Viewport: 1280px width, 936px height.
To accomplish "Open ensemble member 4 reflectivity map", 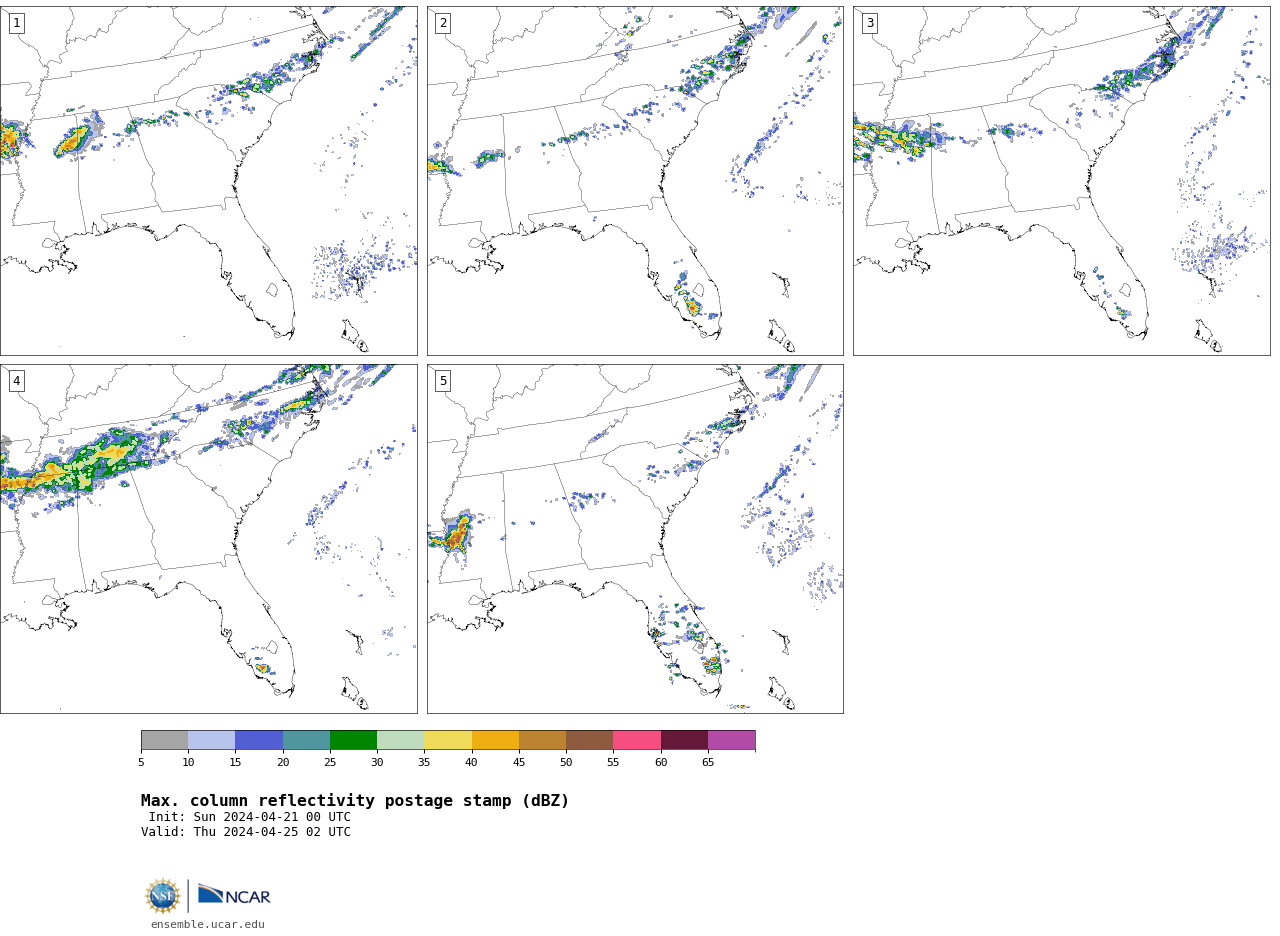I will pyautogui.click(x=209, y=539).
